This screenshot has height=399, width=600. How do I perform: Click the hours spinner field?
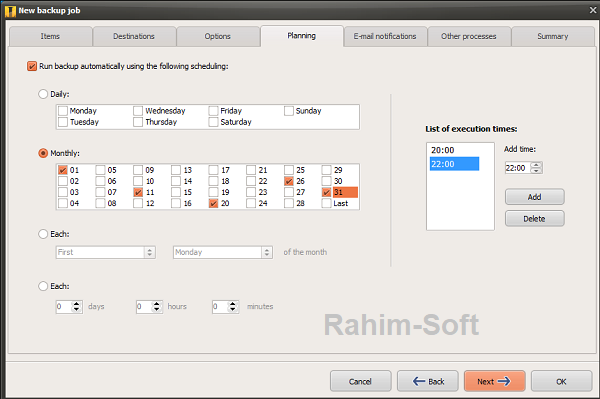pos(149,306)
